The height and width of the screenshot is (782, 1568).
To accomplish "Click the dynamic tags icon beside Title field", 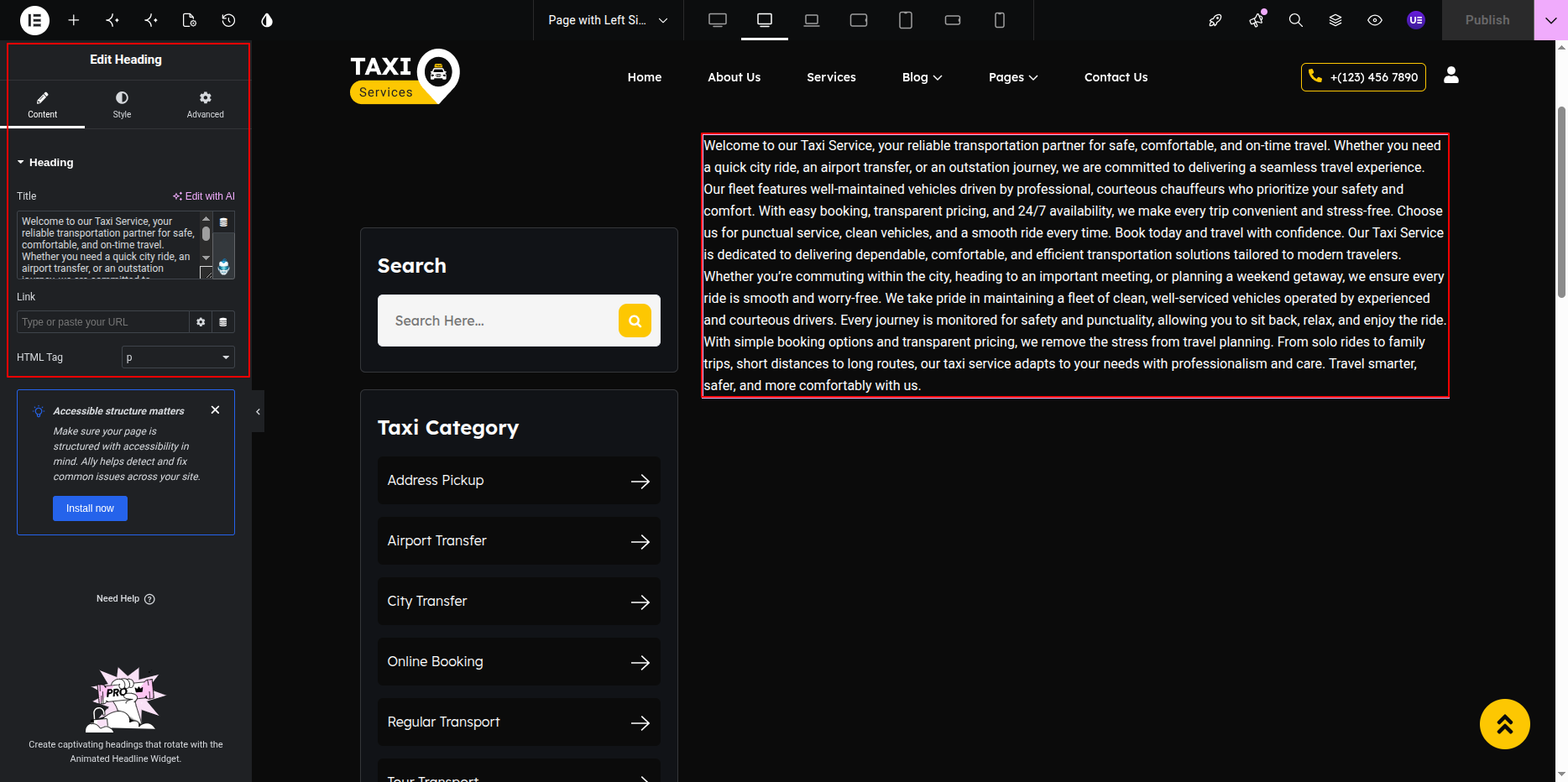I will click(x=223, y=222).
